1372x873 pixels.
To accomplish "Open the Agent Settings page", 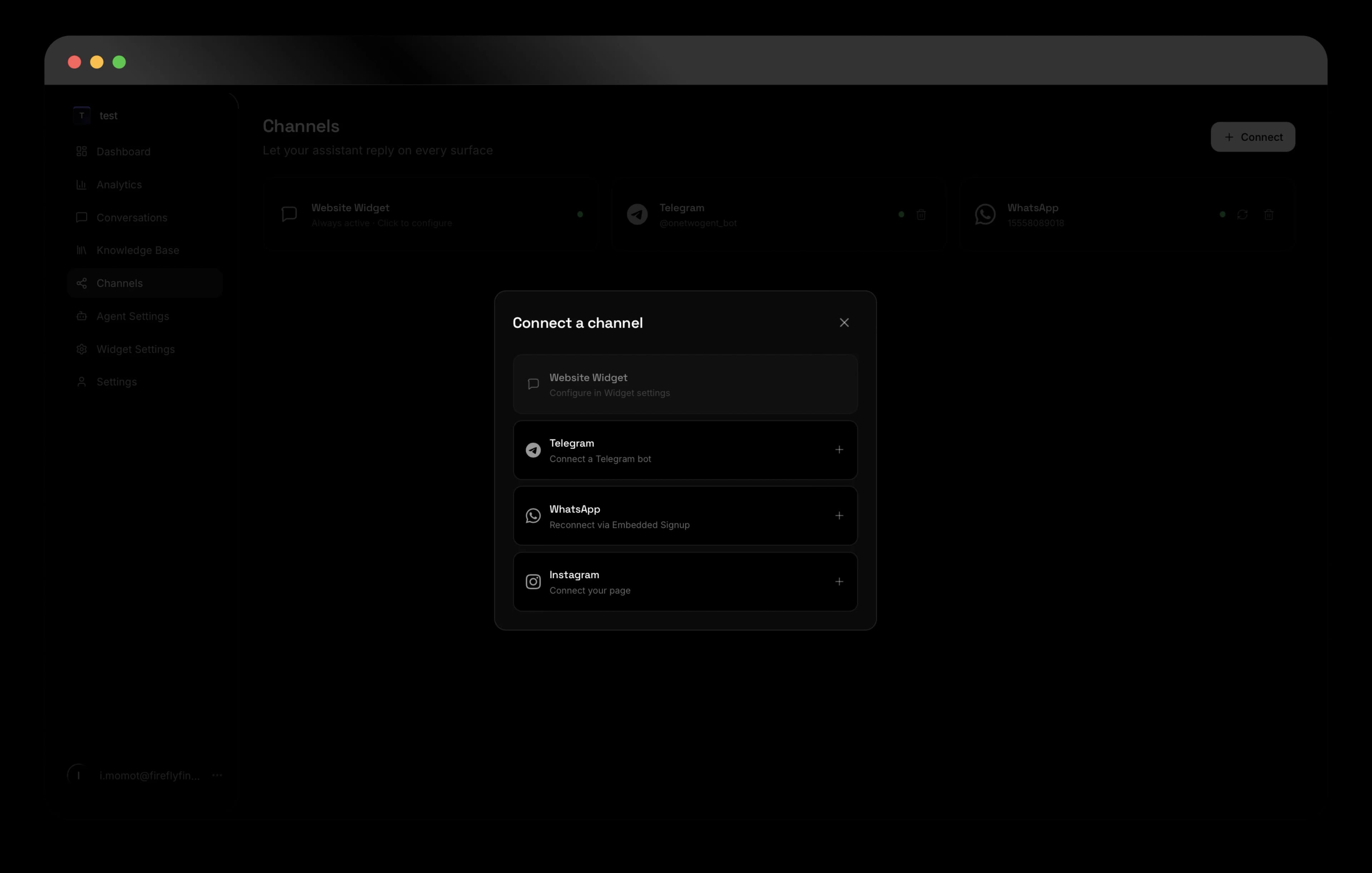I will click(x=132, y=316).
